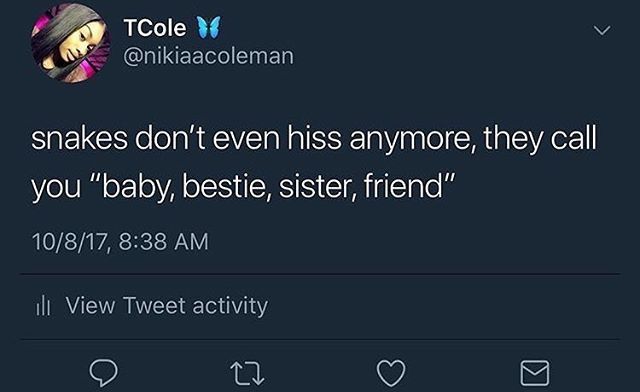The height and width of the screenshot is (392, 640).
Task: Click the bar chart analytics icon
Action: [x=43, y=306]
